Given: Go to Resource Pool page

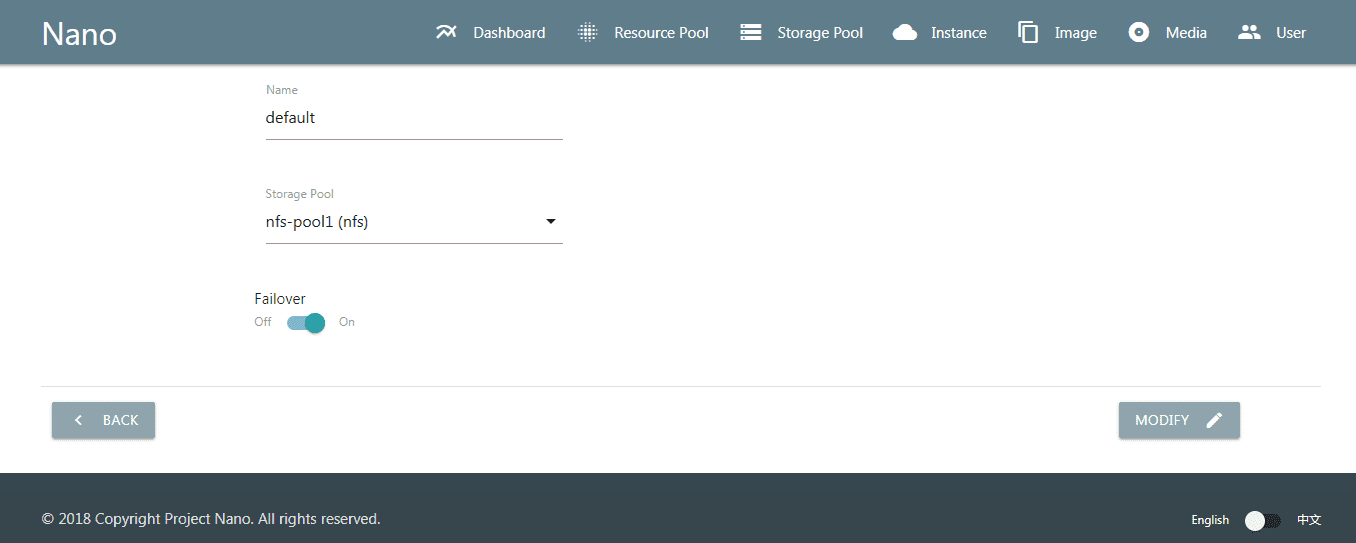Looking at the screenshot, I should tap(644, 32).
